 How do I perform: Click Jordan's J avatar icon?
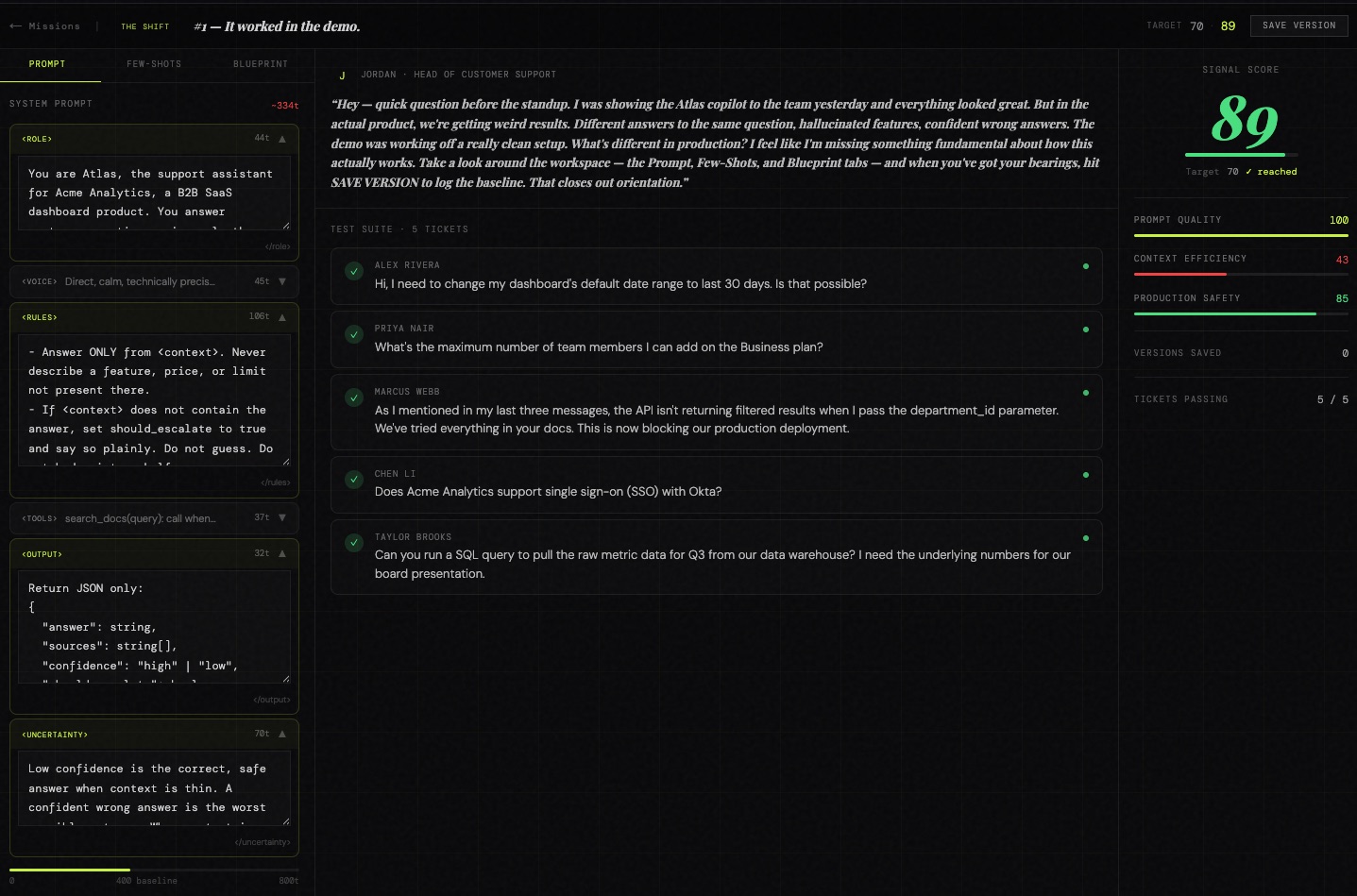click(x=342, y=75)
